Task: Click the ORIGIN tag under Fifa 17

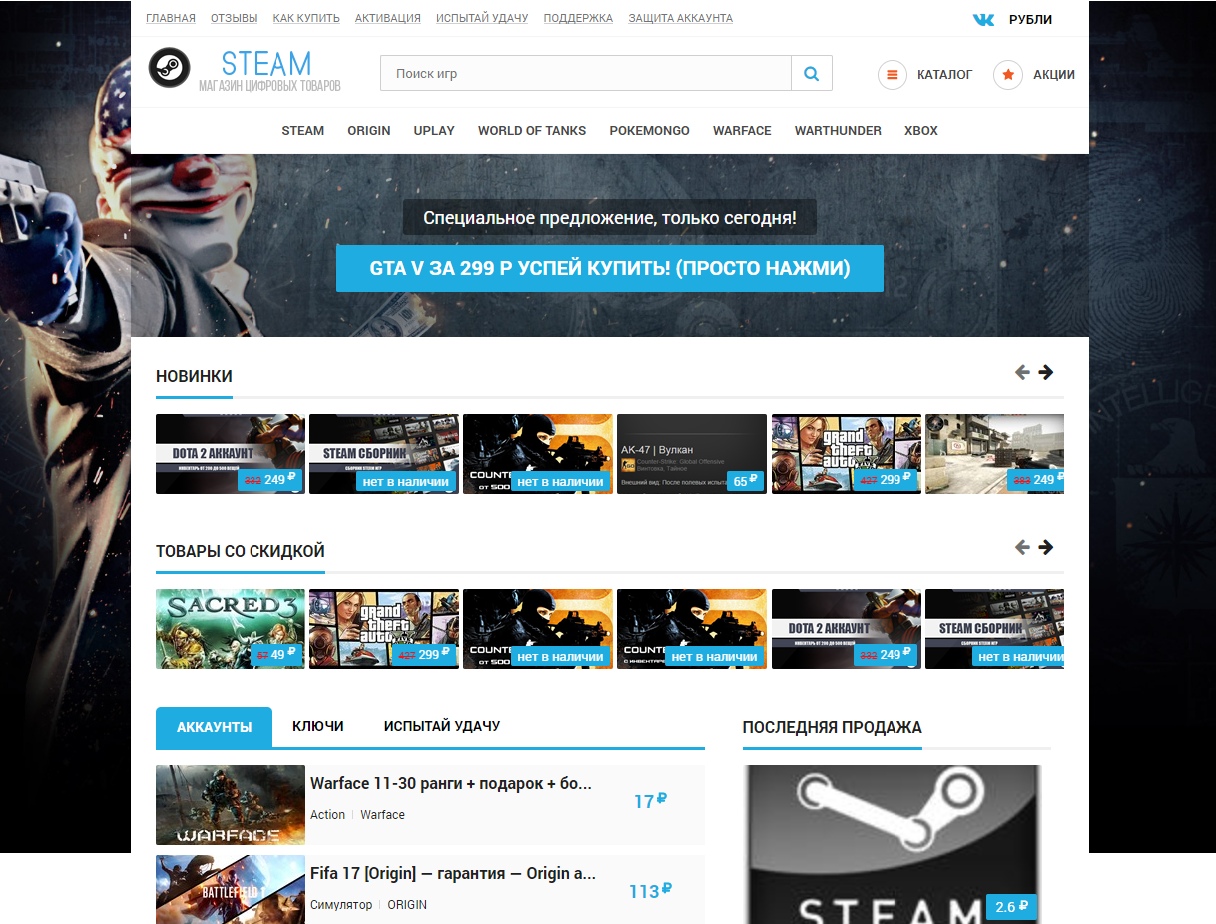Action: 407,905
